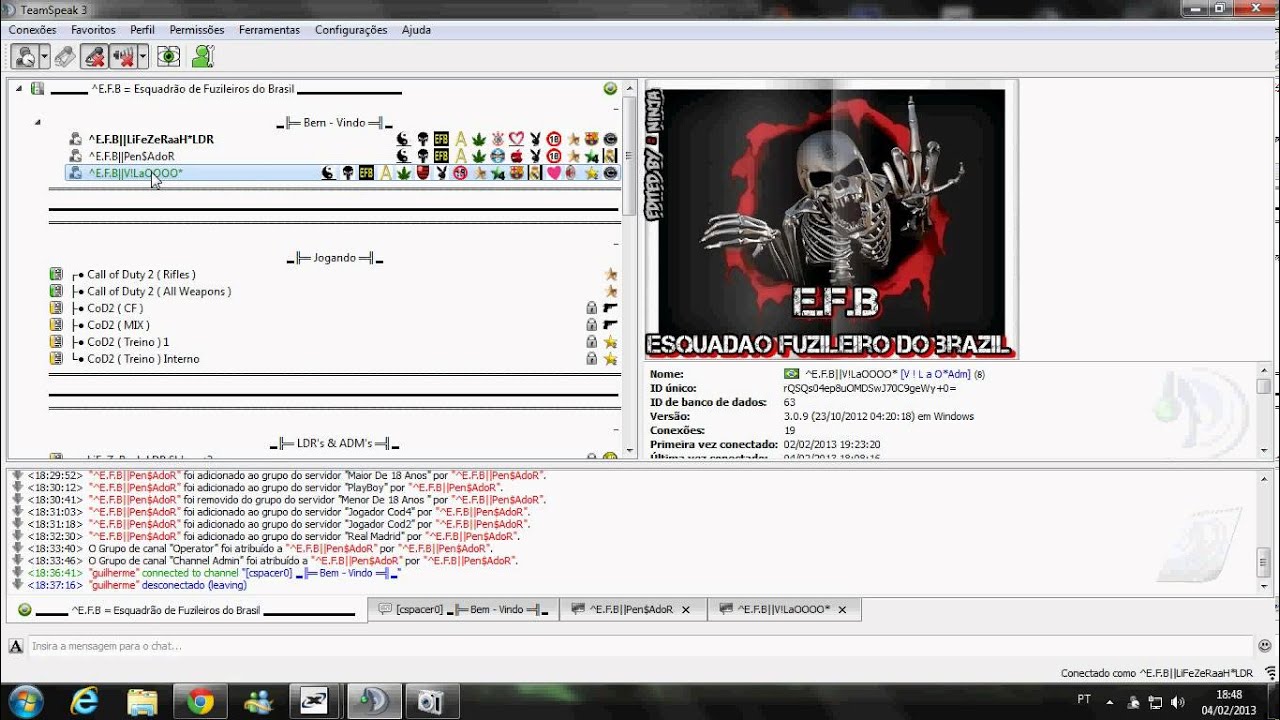Open the Perfil menu

tap(142, 30)
